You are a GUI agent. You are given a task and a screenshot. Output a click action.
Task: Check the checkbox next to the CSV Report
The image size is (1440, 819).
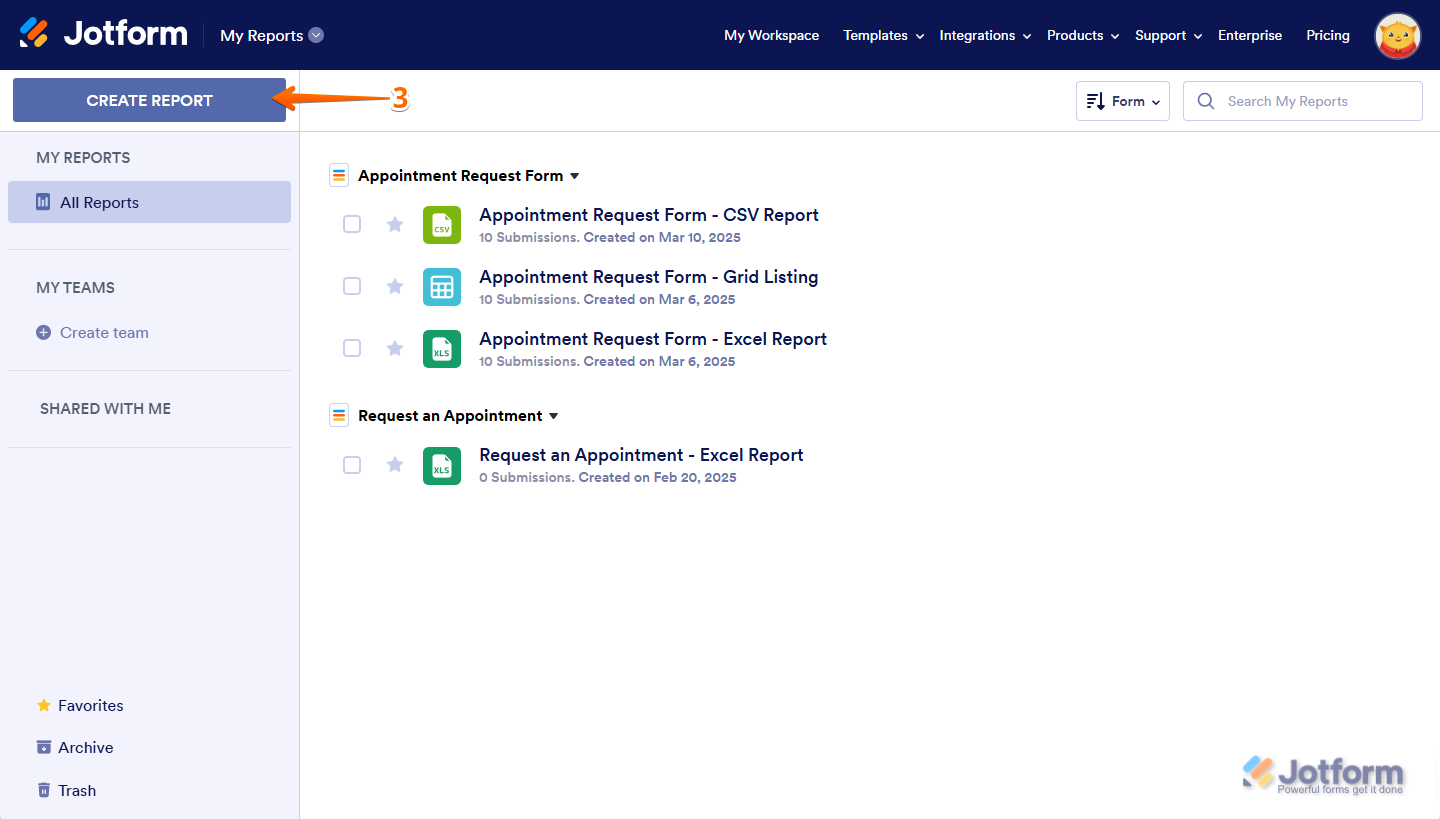tap(352, 224)
